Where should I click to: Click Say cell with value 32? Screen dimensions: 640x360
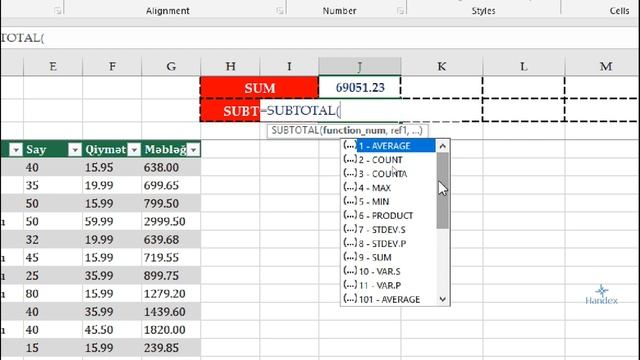[x=53, y=240]
